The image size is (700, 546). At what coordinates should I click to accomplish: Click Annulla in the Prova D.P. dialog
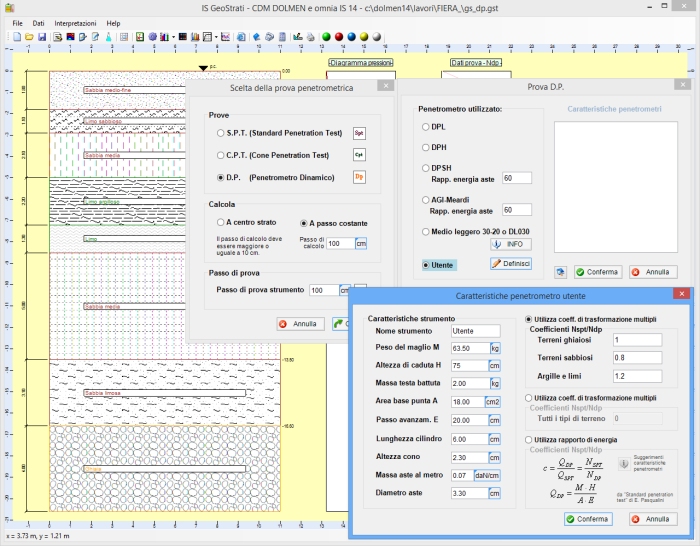pyautogui.click(x=653, y=272)
